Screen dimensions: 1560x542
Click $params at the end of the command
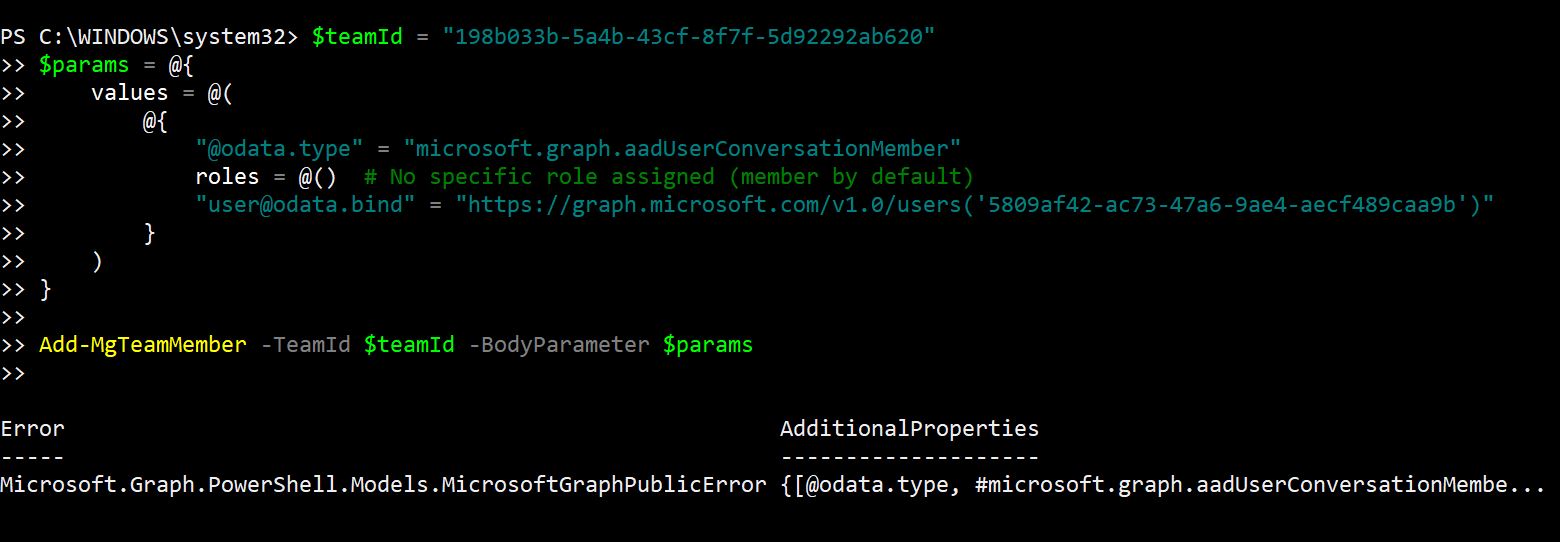click(707, 345)
